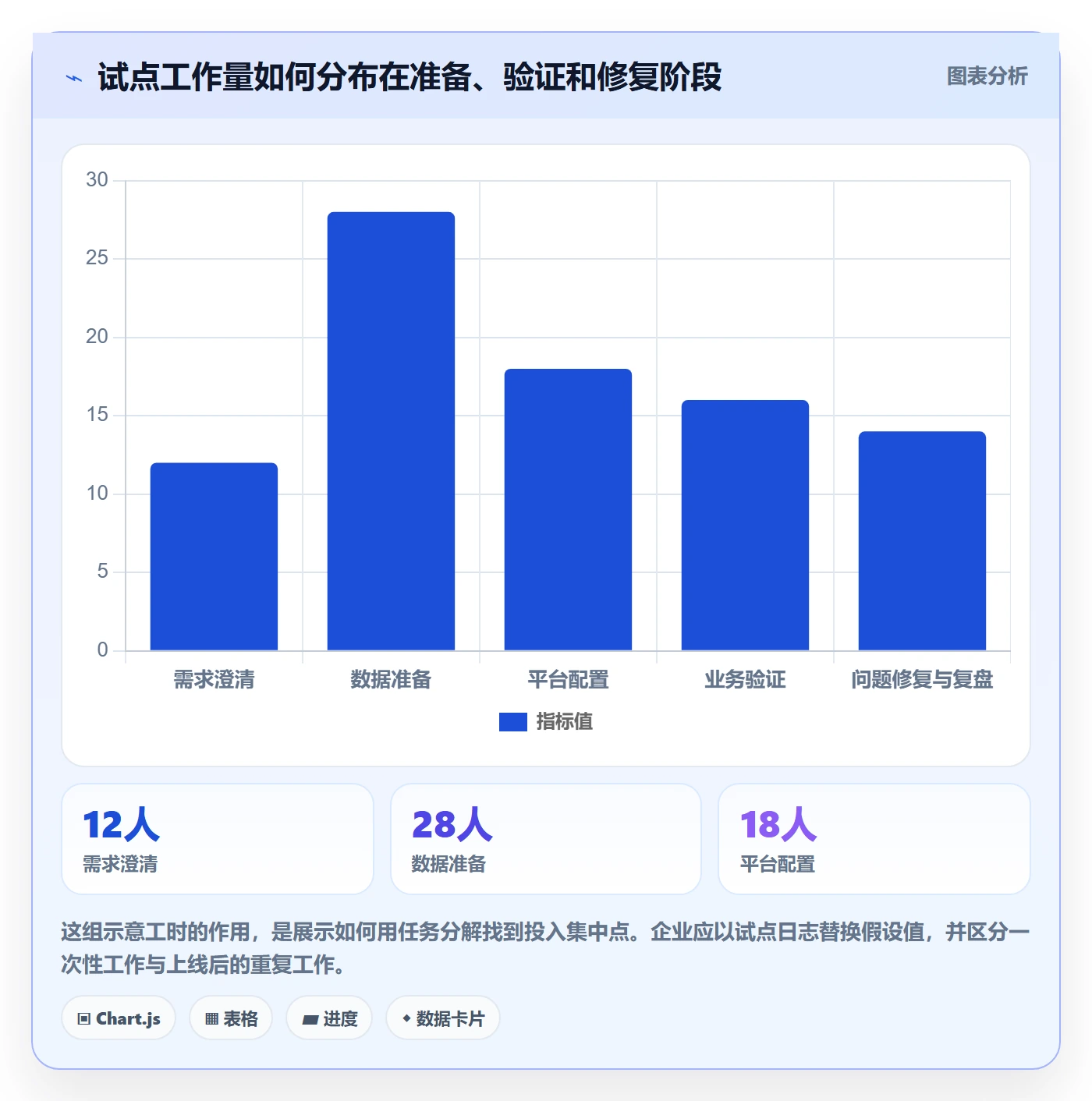Open the 28人 数据准备 data card

pos(546,839)
